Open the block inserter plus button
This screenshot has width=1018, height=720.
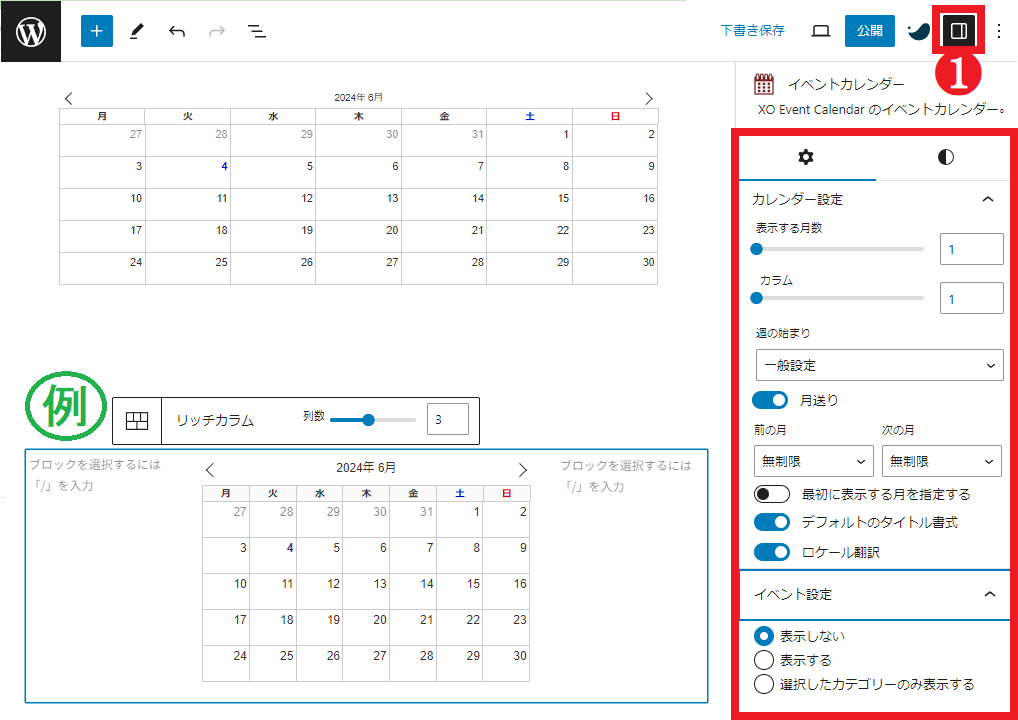pyautogui.click(x=96, y=31)
